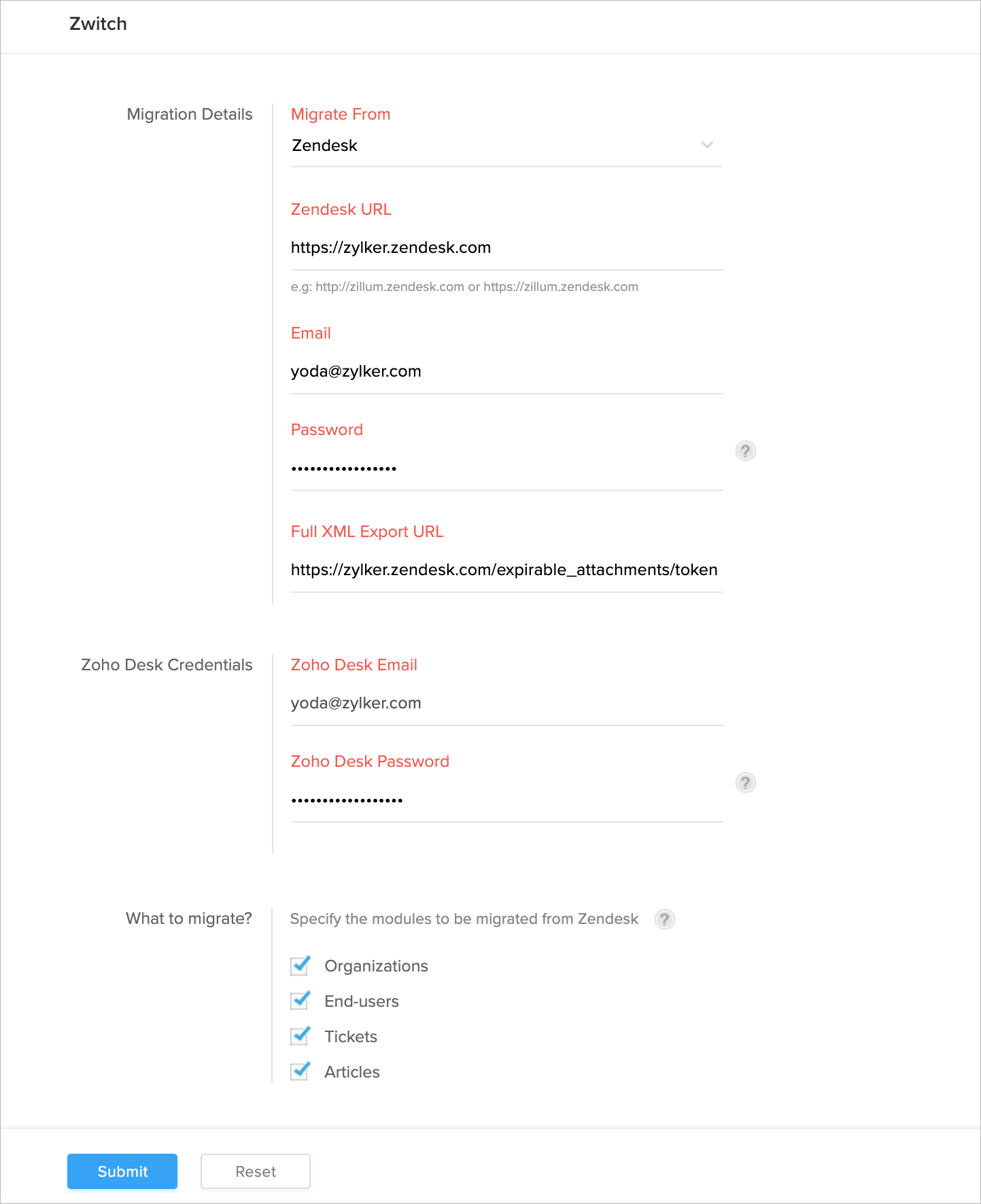
Task: Expand the Migrate From dropdown arrow
Action: coord(707,145)
